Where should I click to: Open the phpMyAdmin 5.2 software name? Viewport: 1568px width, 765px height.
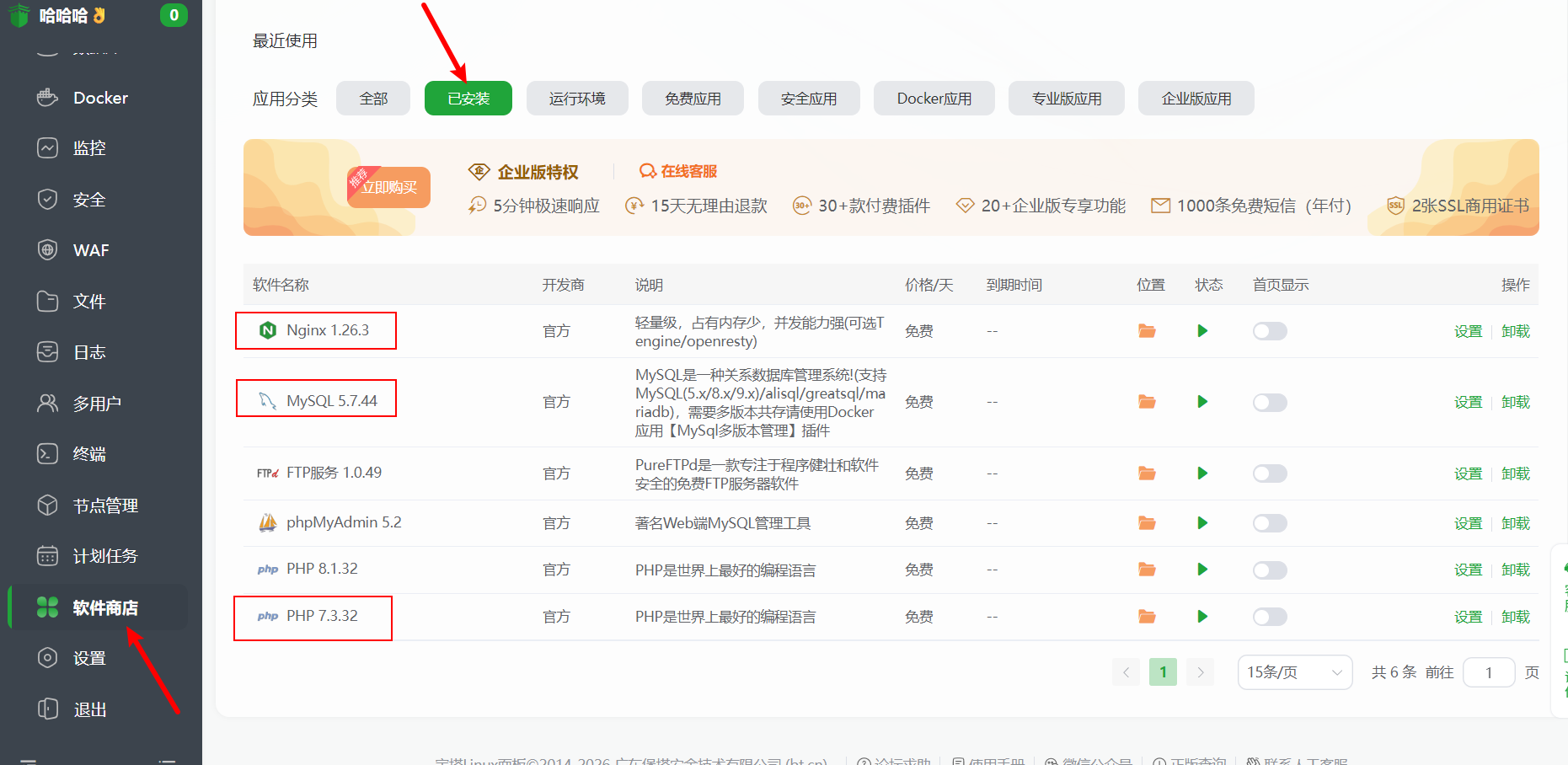point(344,522)
